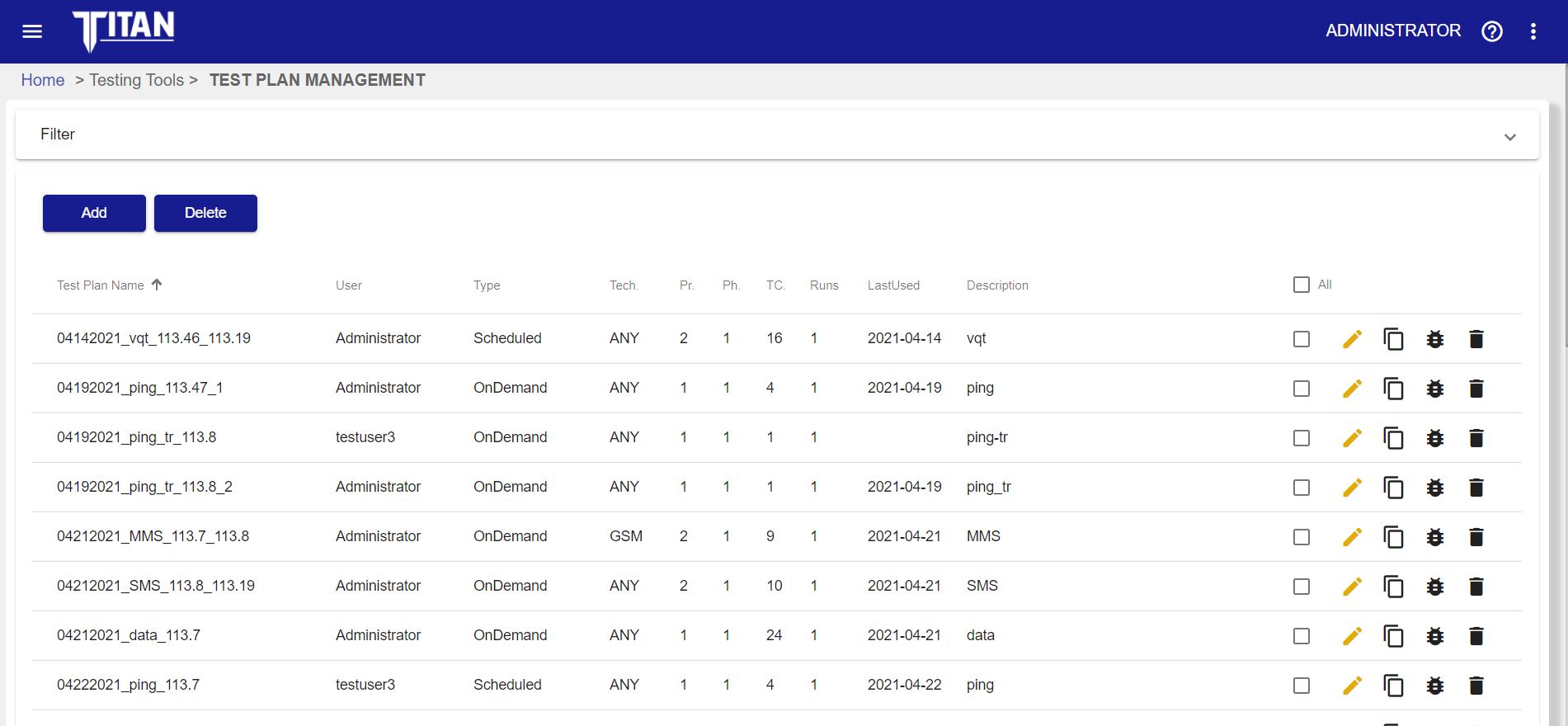The width and height of the screenshot is (1568, 726).
Task: Copy the 04222021_ping_113.7 plan
Action: click(1393, 686)
